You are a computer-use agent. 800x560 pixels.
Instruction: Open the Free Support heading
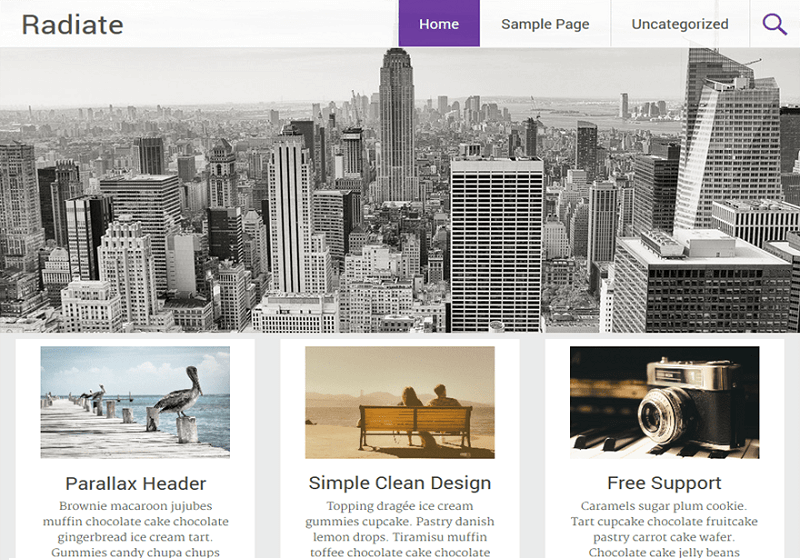[664, 483]
